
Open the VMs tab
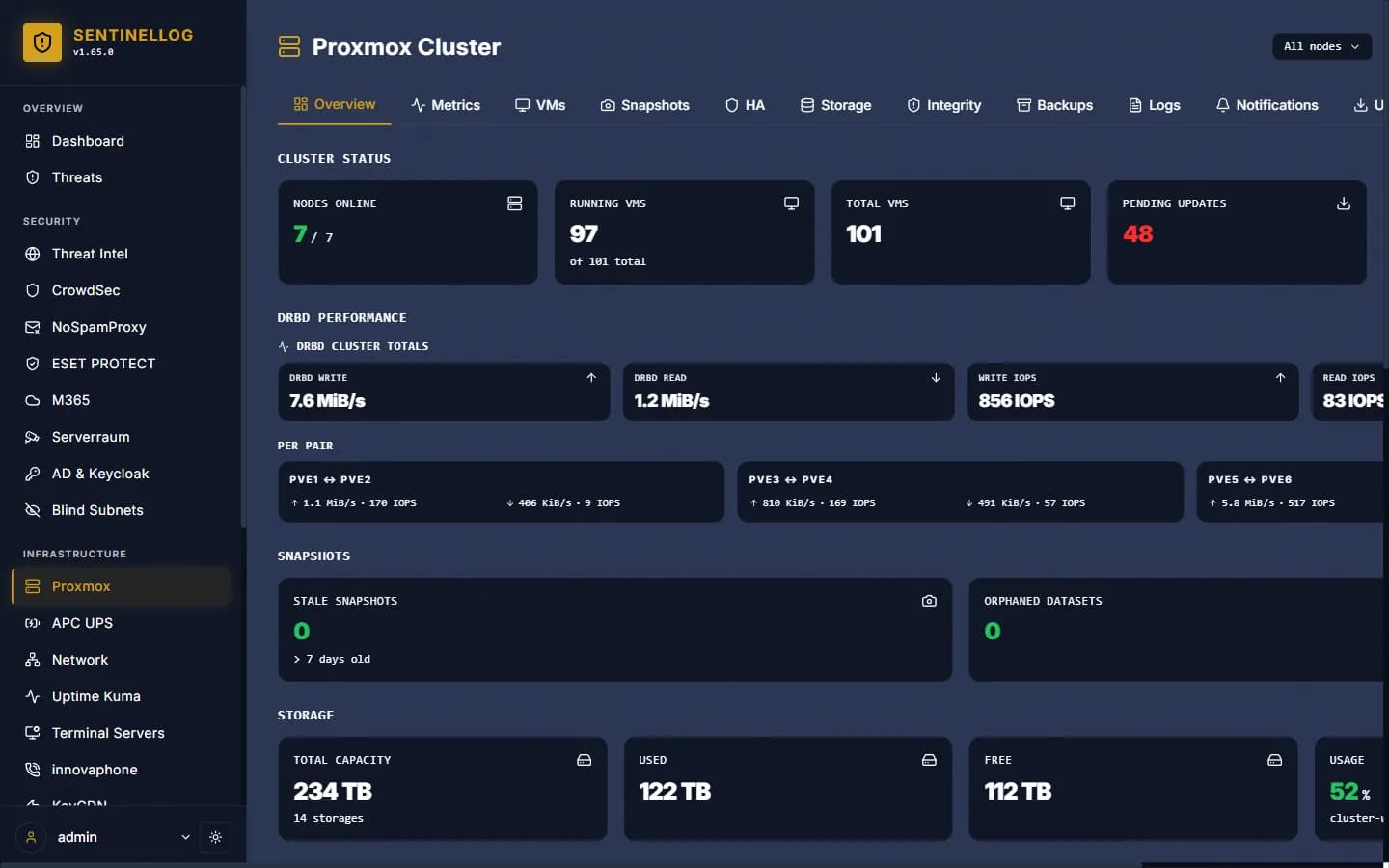click(x=540, y=105)
